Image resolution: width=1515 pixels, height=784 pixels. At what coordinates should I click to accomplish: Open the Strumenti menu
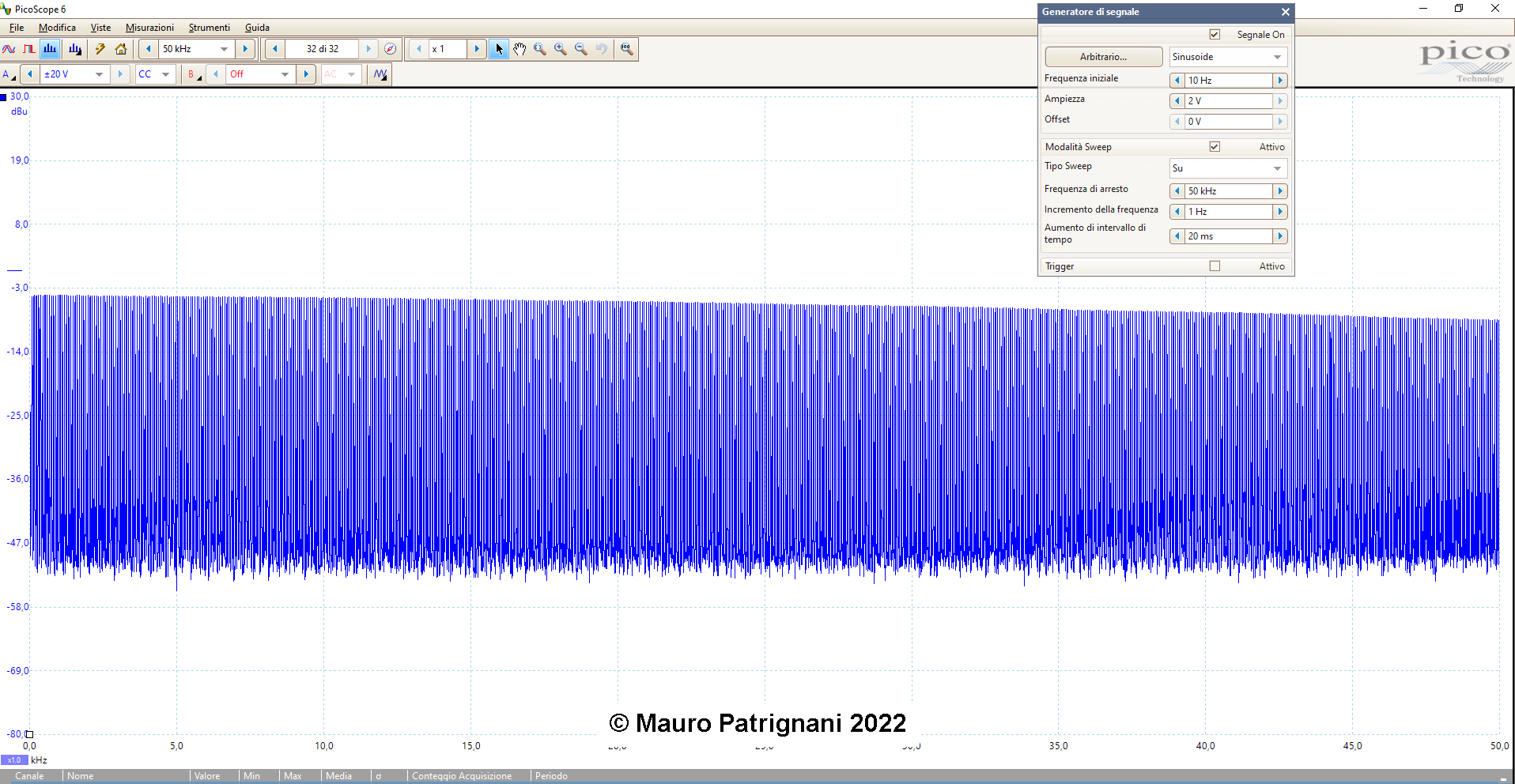[x=210, y=28]
